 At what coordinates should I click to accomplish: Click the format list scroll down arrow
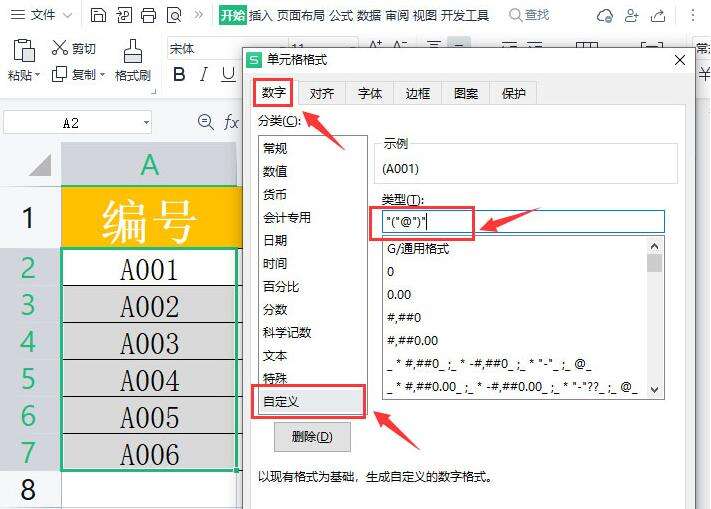coord(654,389)
